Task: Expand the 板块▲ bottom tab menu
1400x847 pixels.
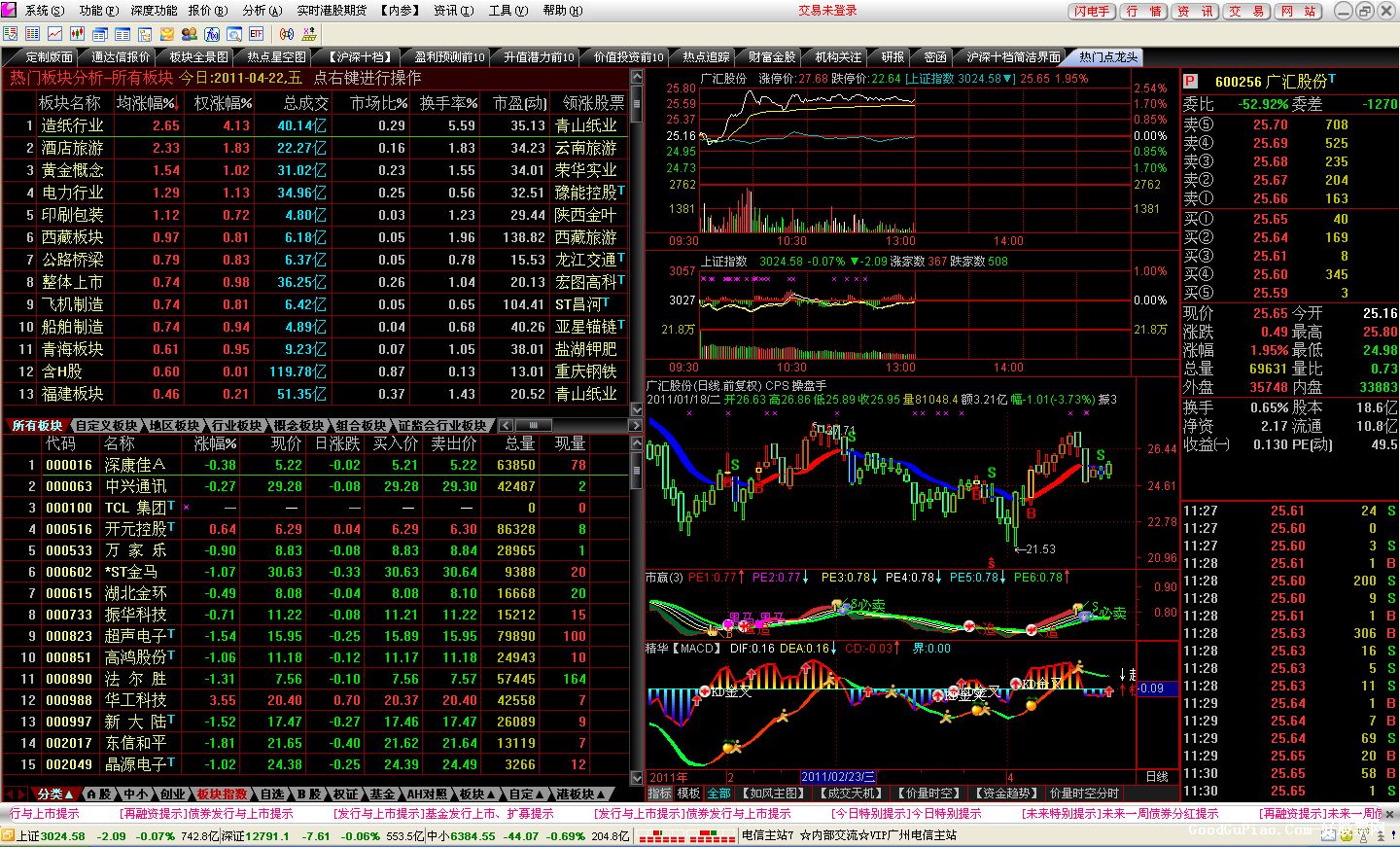Action: [x=477, y=794]
